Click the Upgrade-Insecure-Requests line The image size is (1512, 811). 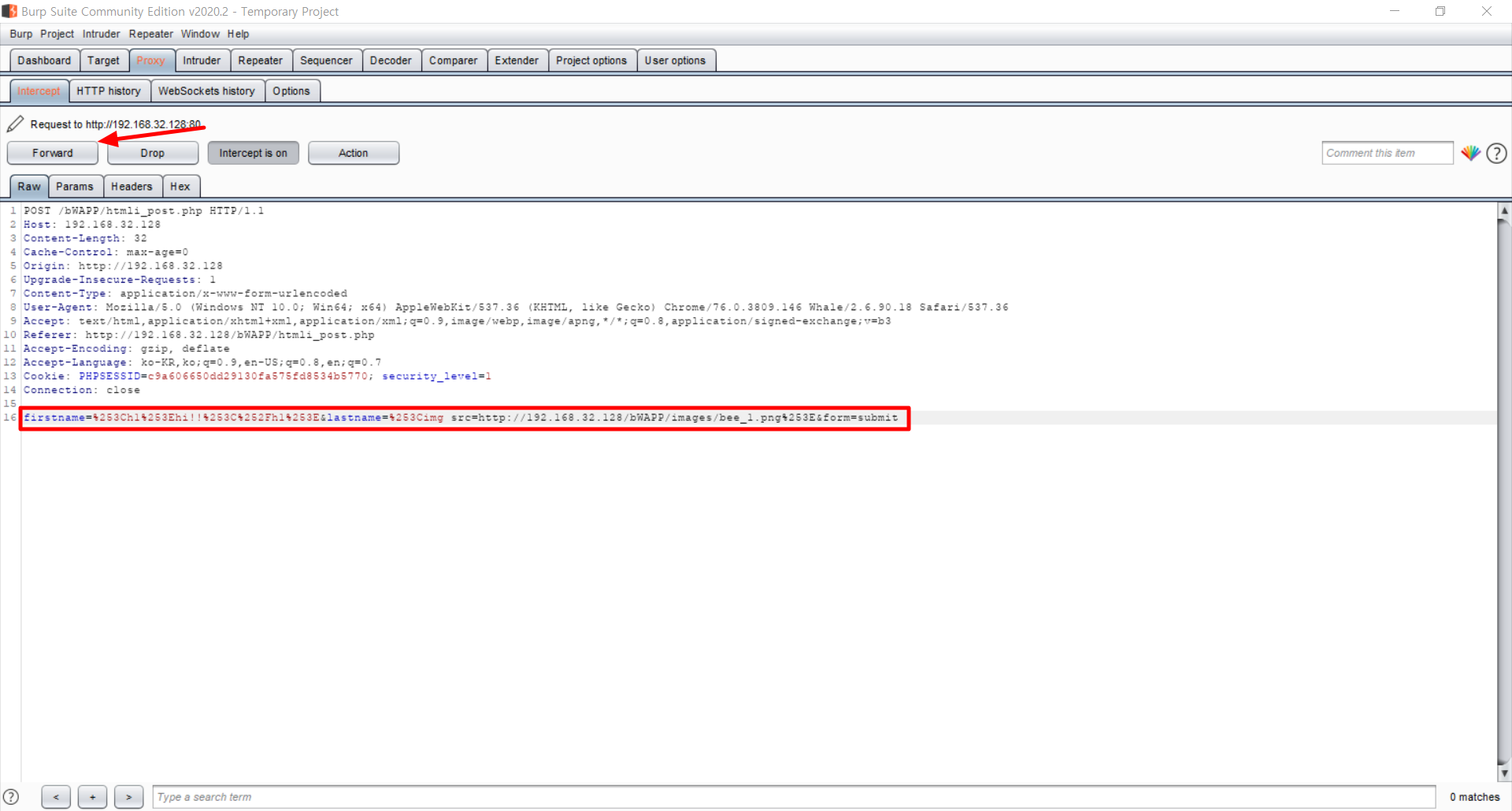coord(120,280)
